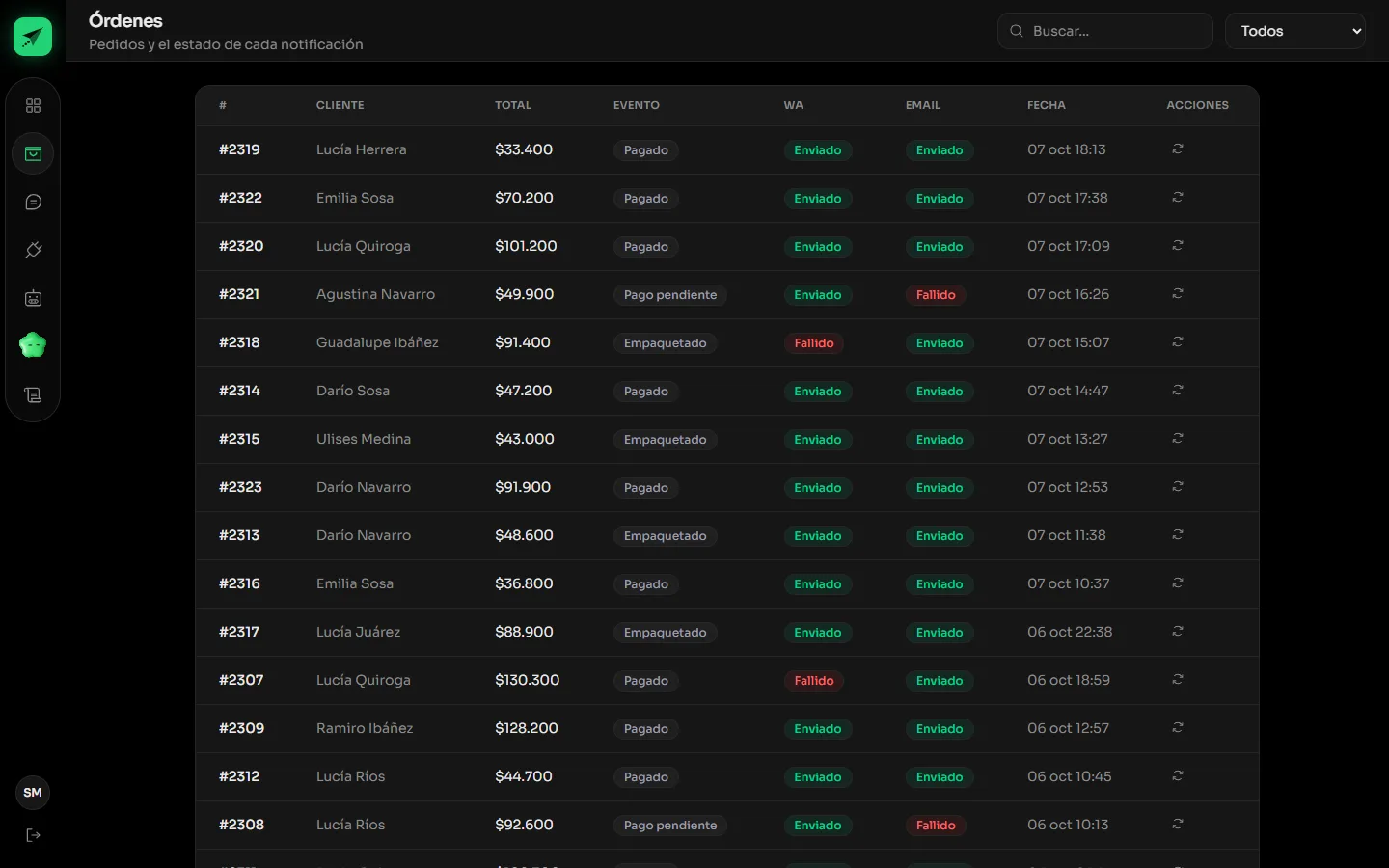The width and height of the screenshot is (1389, 868).
Task: Click the Pago pendiente badge for order #2321
Action: click(670, 295)
